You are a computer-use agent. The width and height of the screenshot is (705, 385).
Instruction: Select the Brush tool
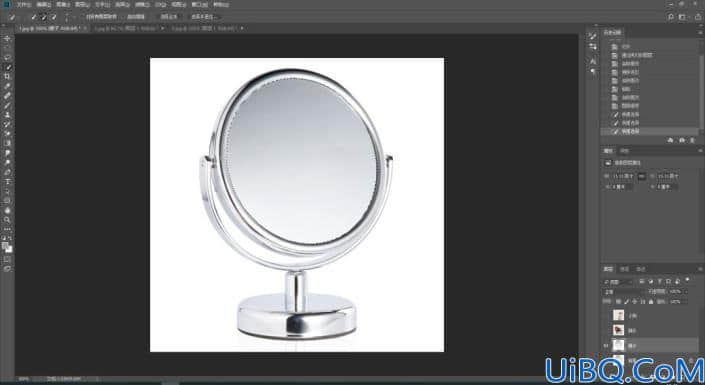pyautogui.click(x=7, y=105)
